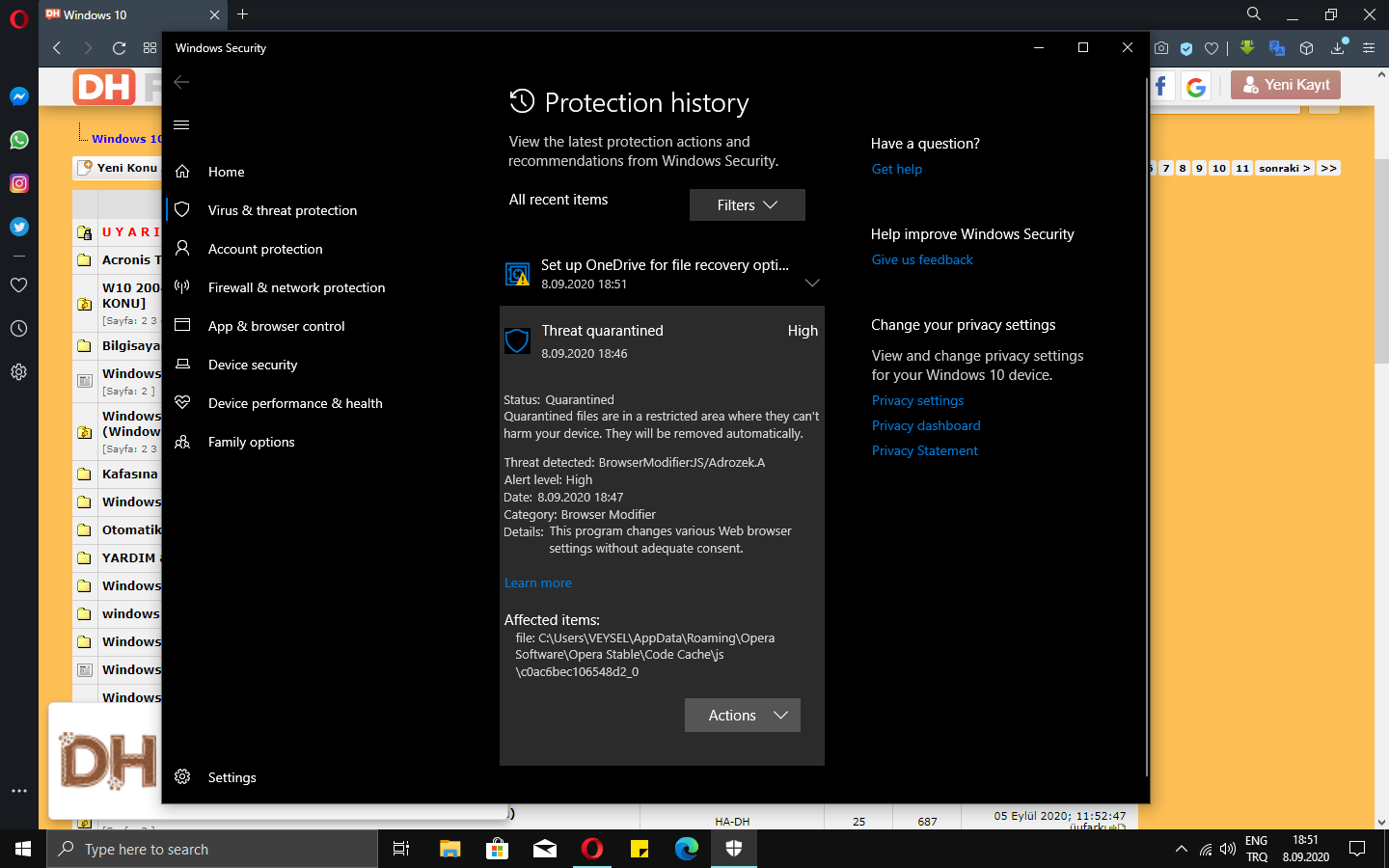
Task: Click Give us feedback link
Action: click(922, 259)
